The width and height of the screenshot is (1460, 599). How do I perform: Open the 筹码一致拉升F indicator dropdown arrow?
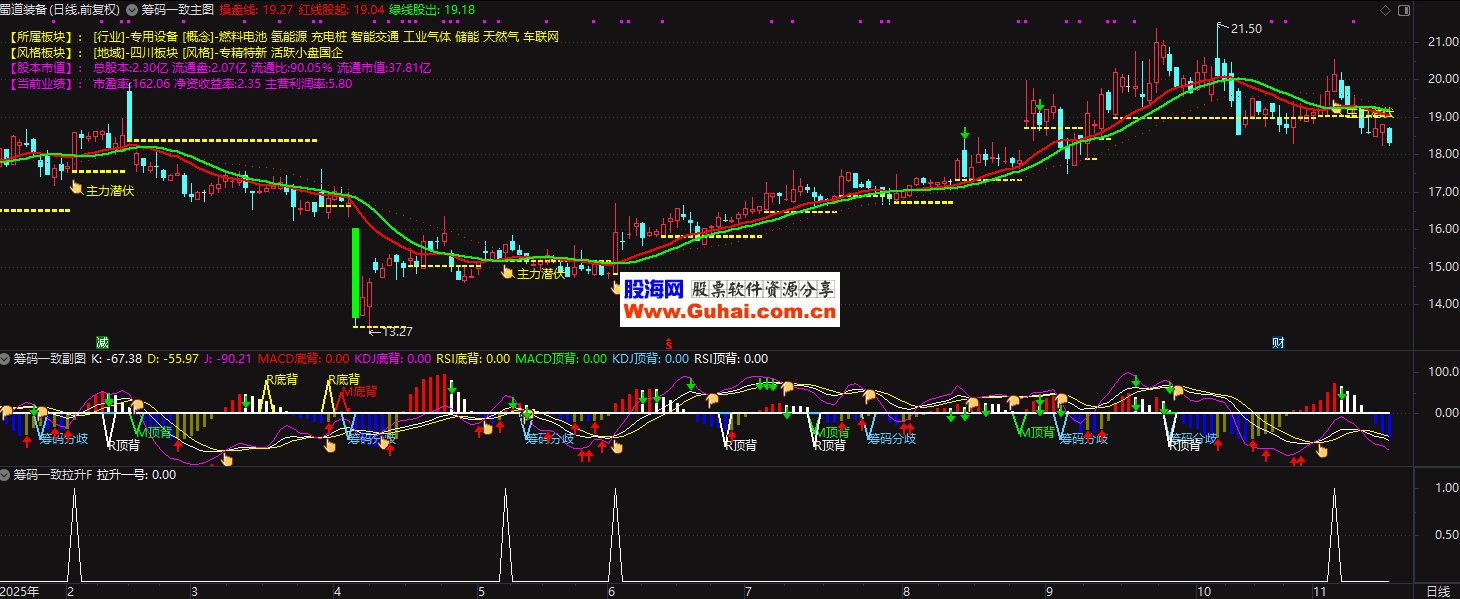tap(6, 476)
